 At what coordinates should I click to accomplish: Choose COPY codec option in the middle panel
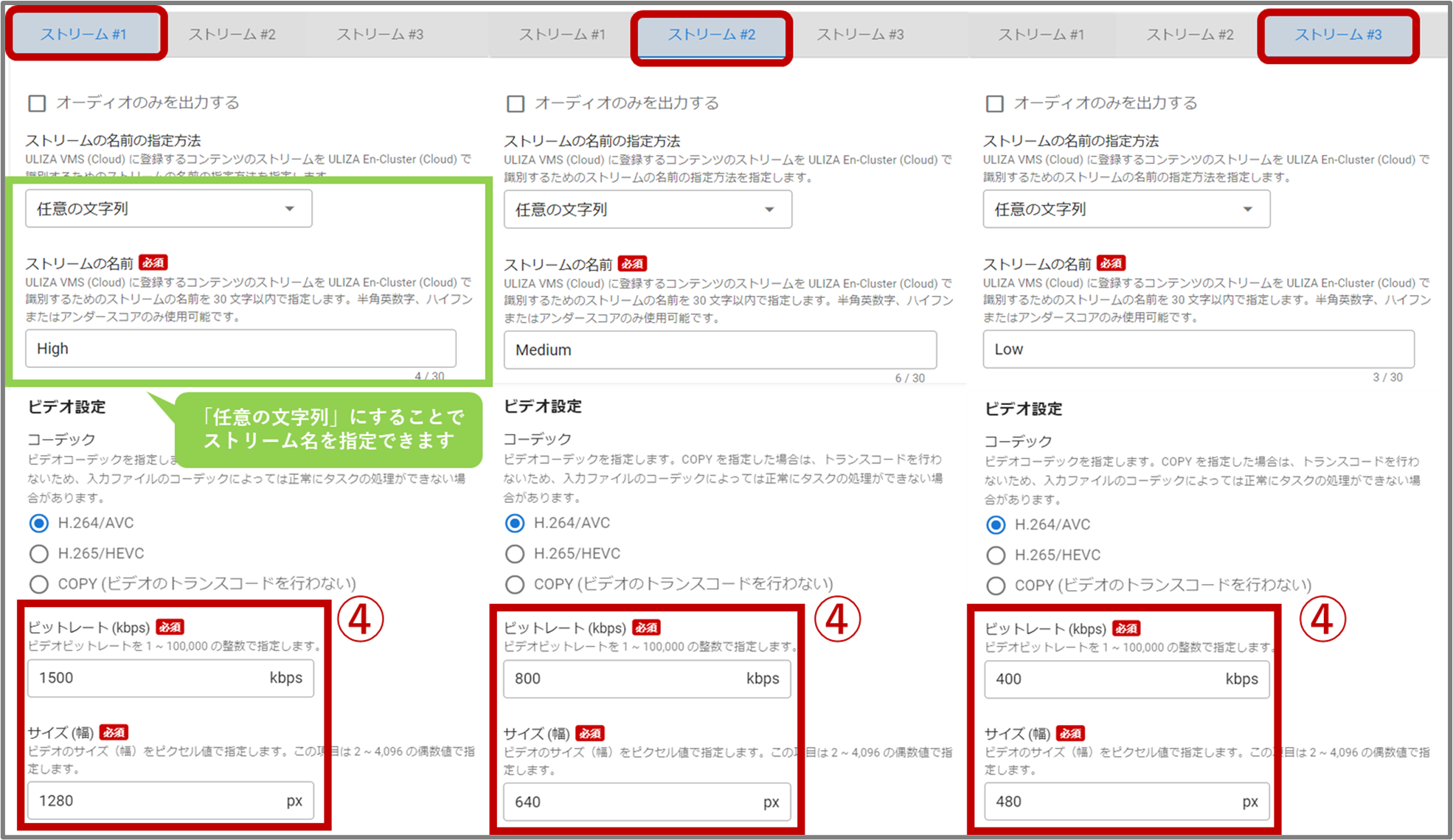pyautogui.click(x=515, y=585)
